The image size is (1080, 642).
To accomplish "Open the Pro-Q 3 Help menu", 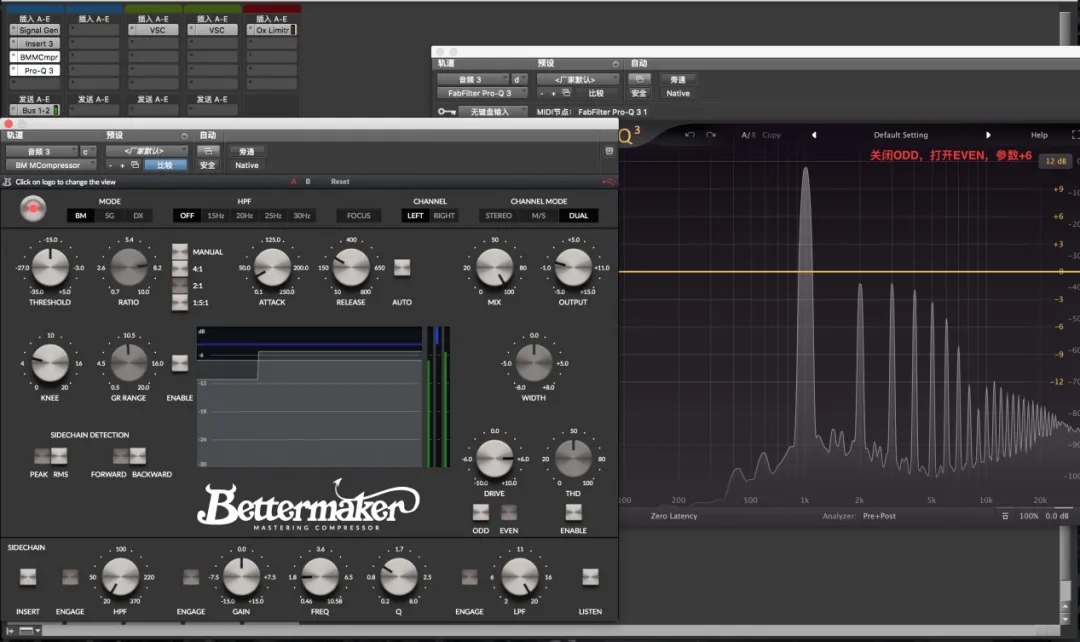I will click(1039, 135).
